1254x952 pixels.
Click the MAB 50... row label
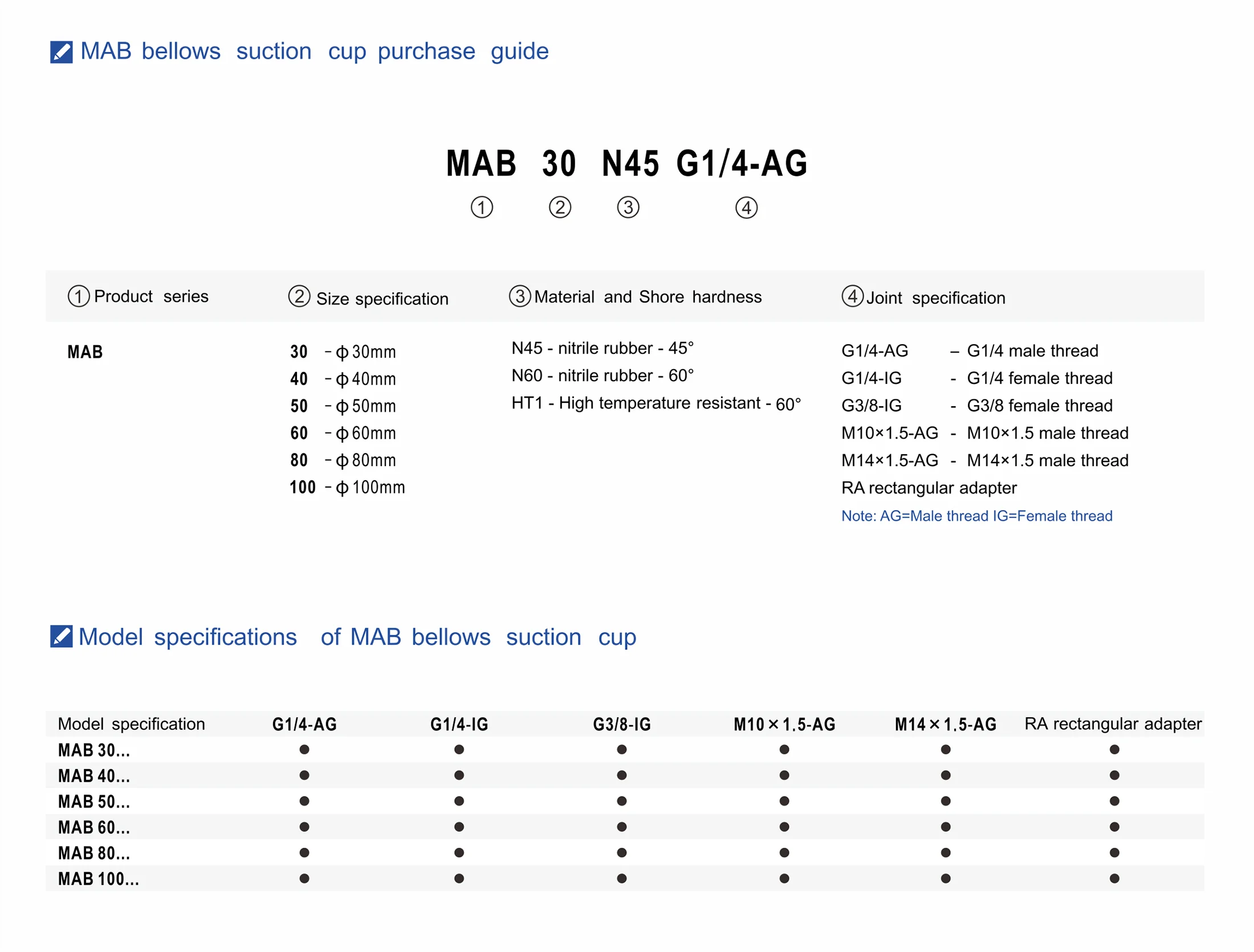click(x=94, y=802)
